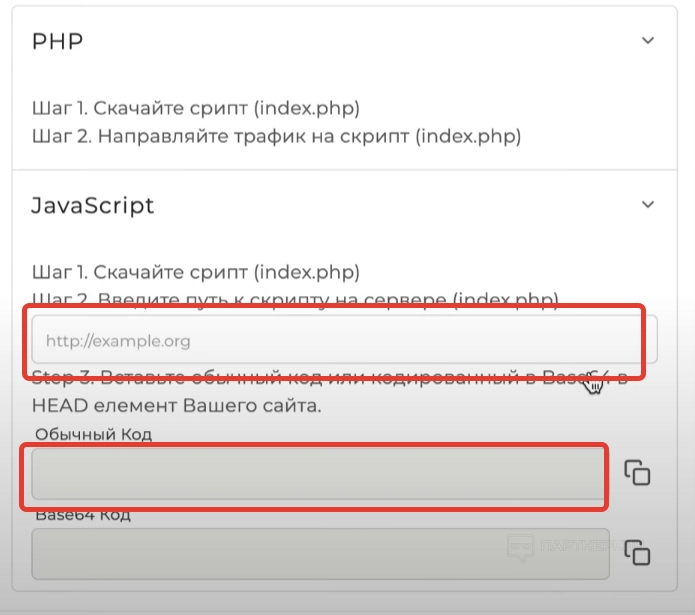
Task: Click the JavaScript accordion heading
Action: [93, 205]
